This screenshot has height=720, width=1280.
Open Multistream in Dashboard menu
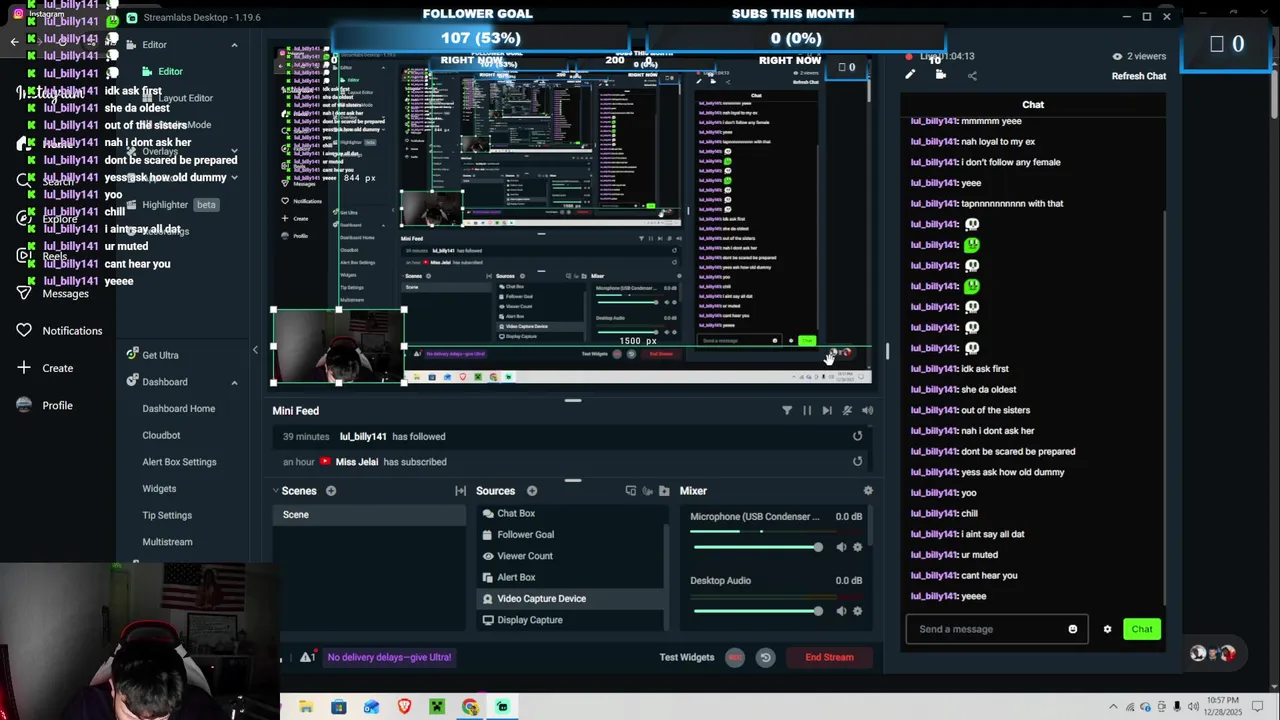(167, 542)
